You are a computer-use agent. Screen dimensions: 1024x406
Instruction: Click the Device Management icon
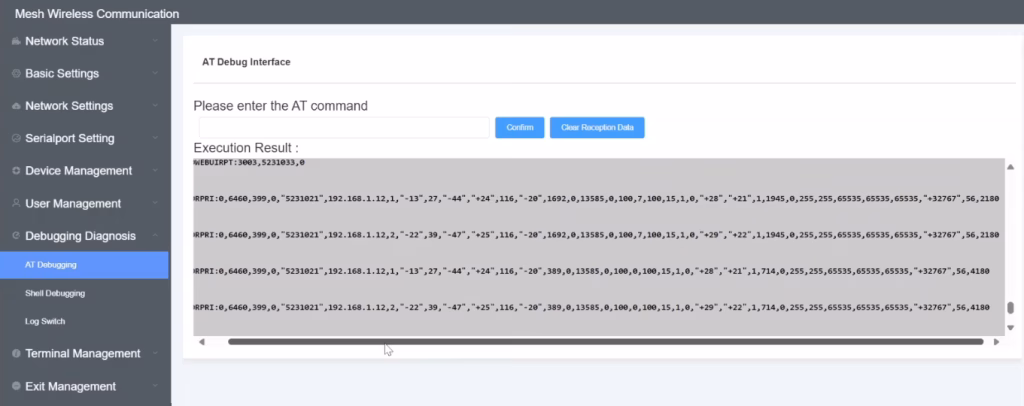pos(16,171)
